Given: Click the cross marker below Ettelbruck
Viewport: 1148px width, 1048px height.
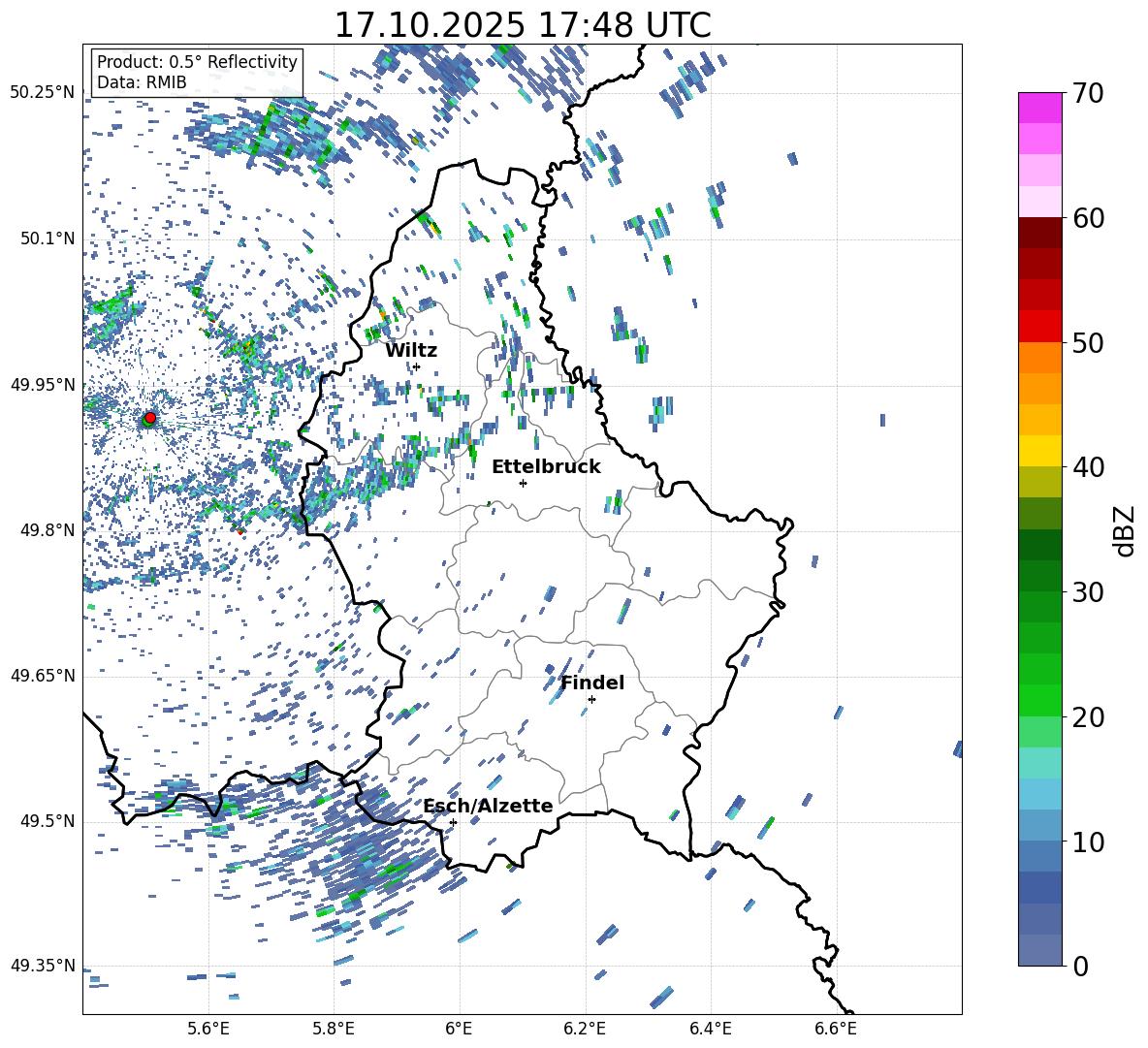Looking at the screenshot, I should pos(523,483).
